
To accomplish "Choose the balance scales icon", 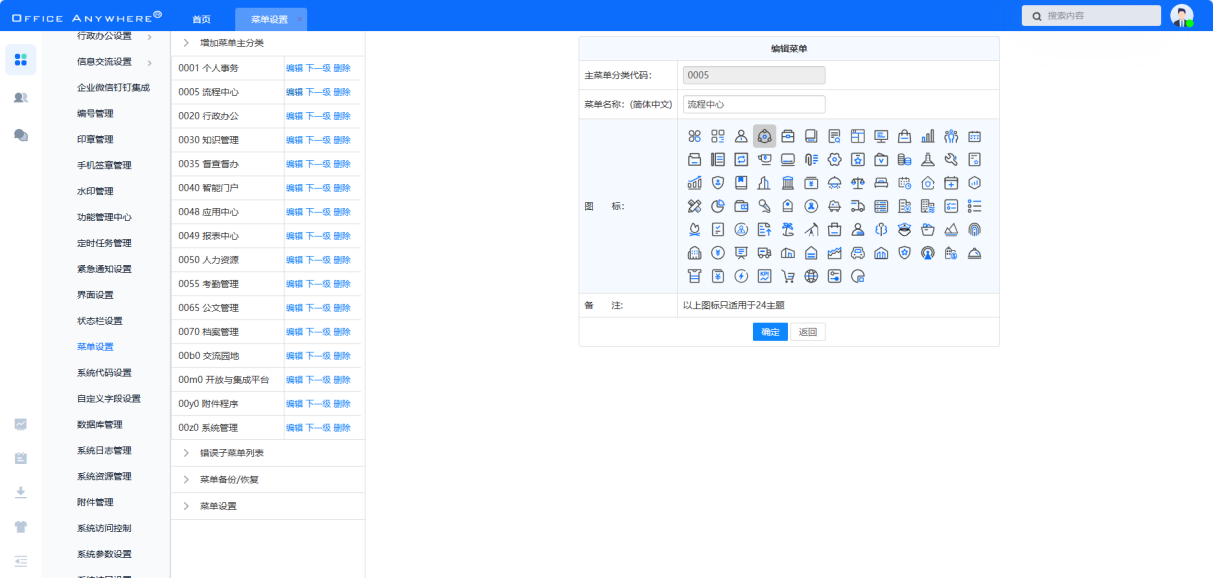I will pos(858,183).
